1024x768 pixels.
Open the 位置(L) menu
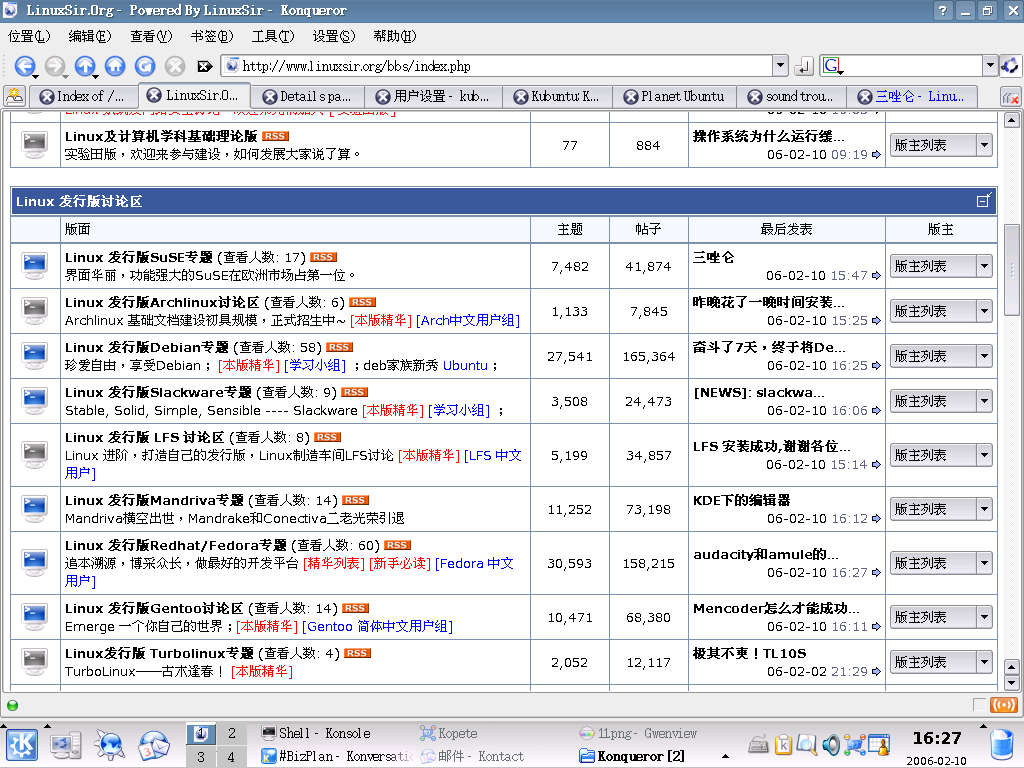click(x=28, y=37)
